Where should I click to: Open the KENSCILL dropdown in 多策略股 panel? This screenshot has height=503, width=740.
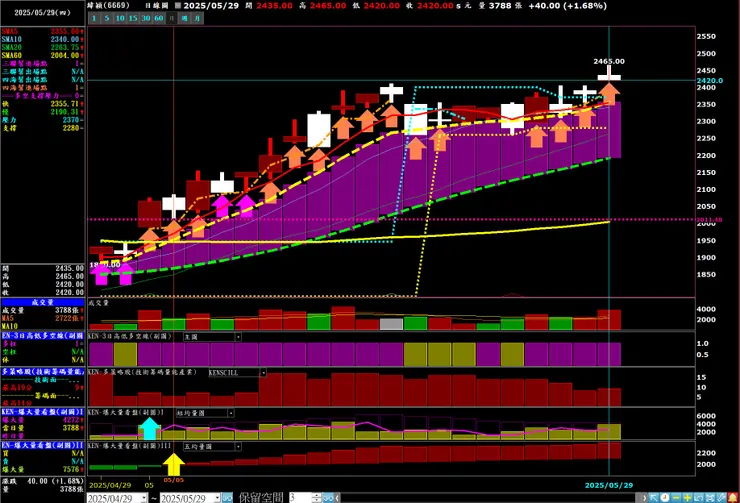(263, 373)
